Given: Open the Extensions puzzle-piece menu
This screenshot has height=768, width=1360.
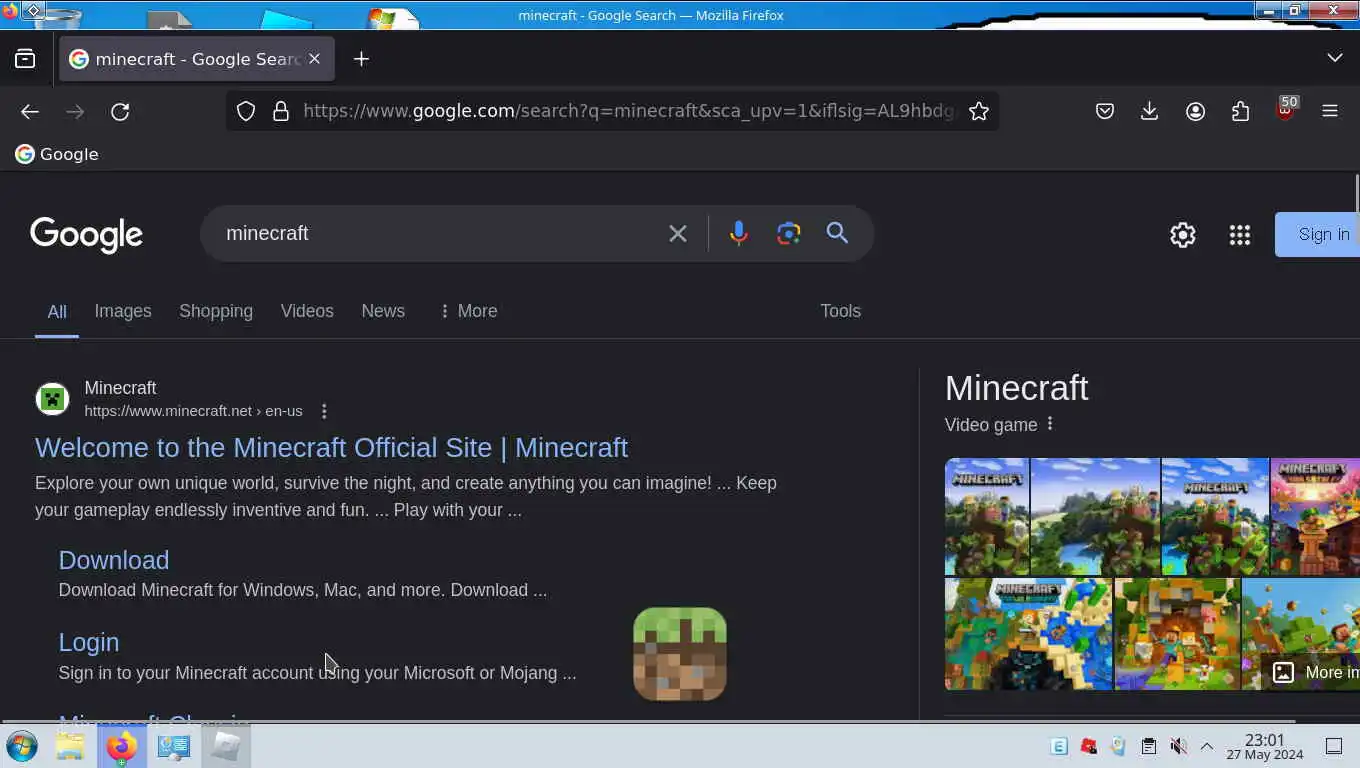Looking at the screenshot, I should (x=1240, y=111).
